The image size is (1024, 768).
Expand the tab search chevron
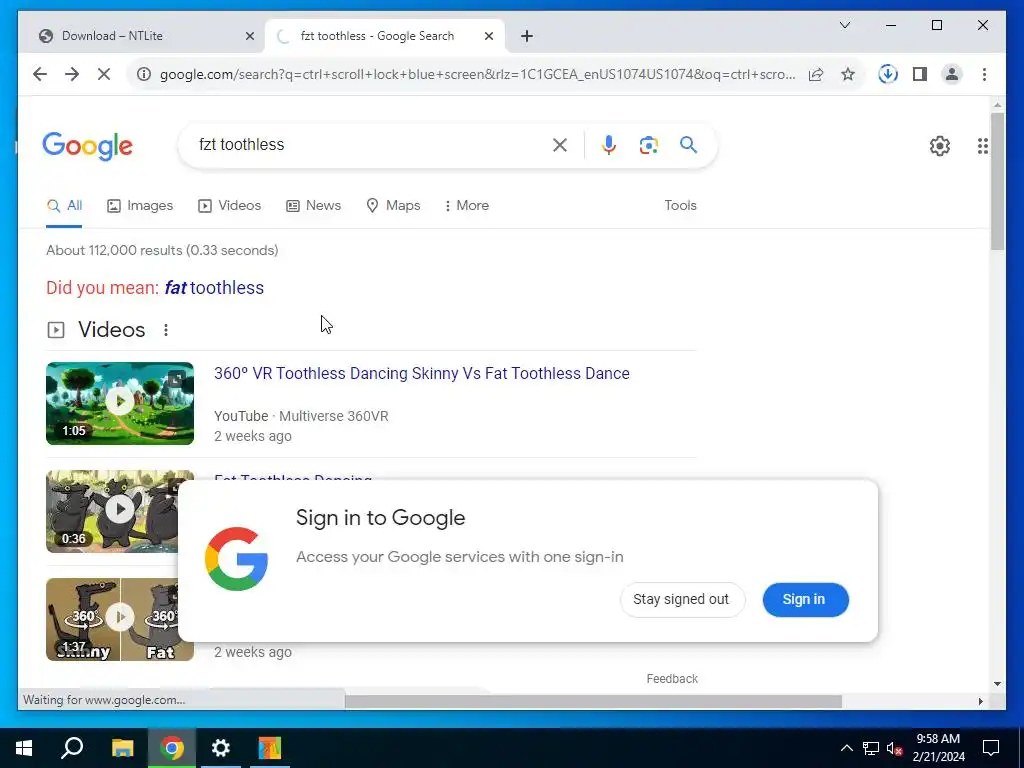pyautogui.click(x=844, y=25)
